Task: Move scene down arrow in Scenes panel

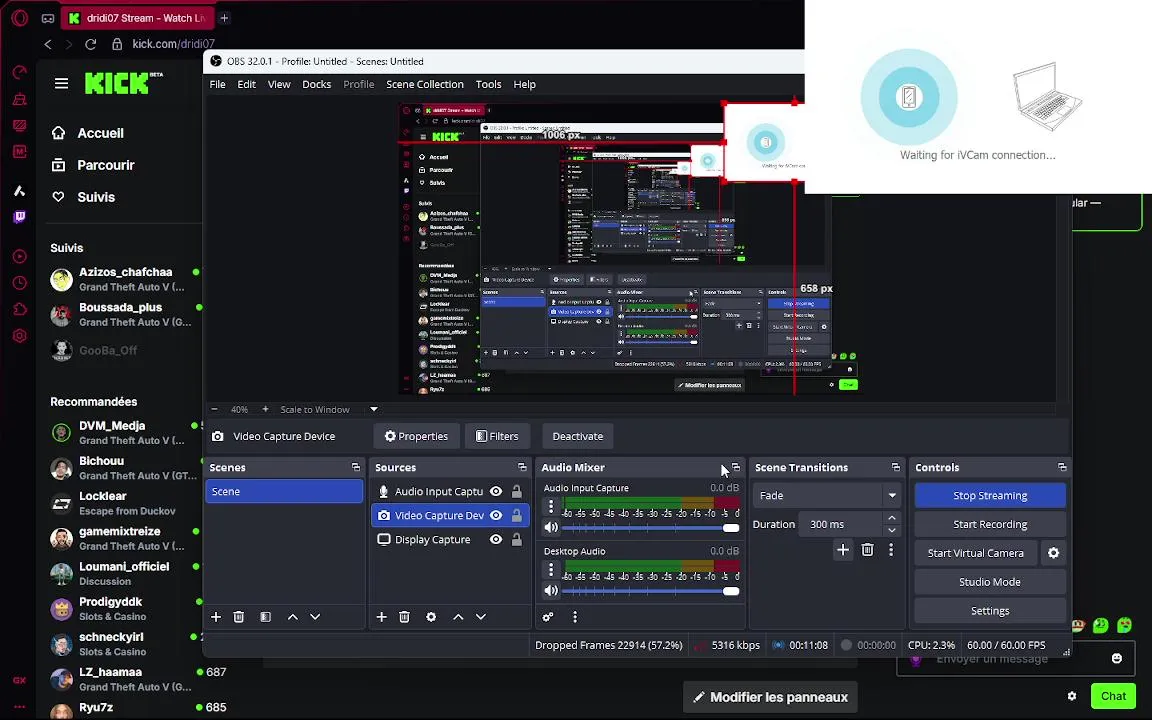Action: tap(315, 617)
